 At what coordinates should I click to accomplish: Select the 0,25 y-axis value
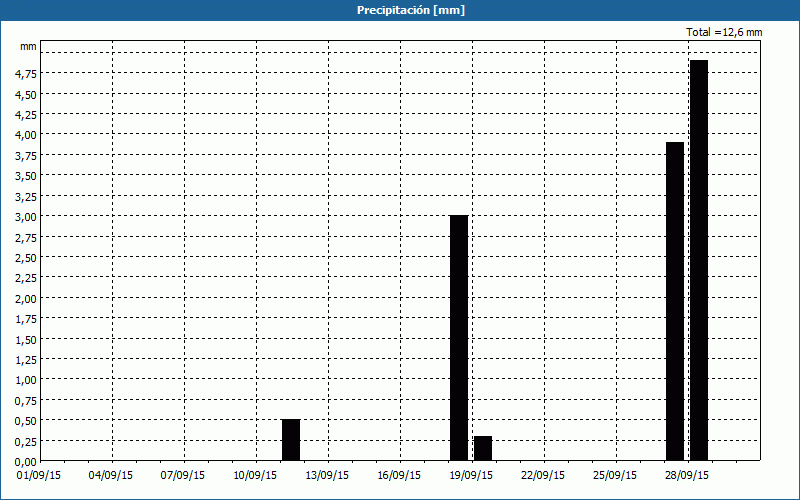[x=26, y=441]
